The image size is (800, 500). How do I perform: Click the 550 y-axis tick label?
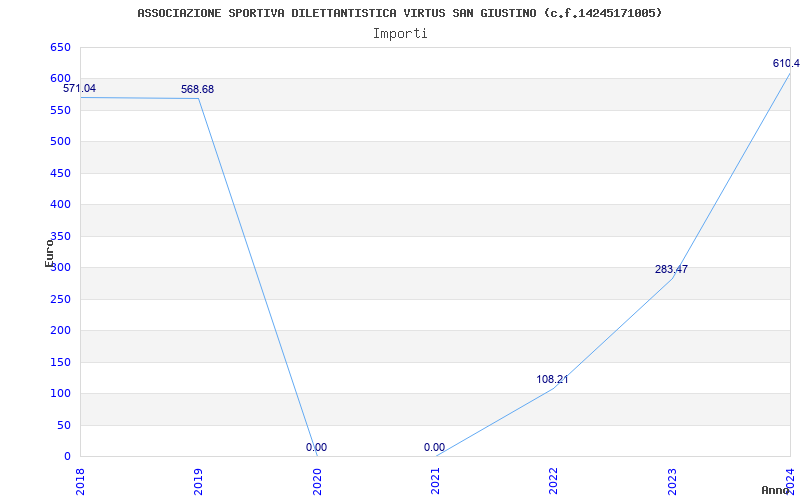tap(60, 110)
